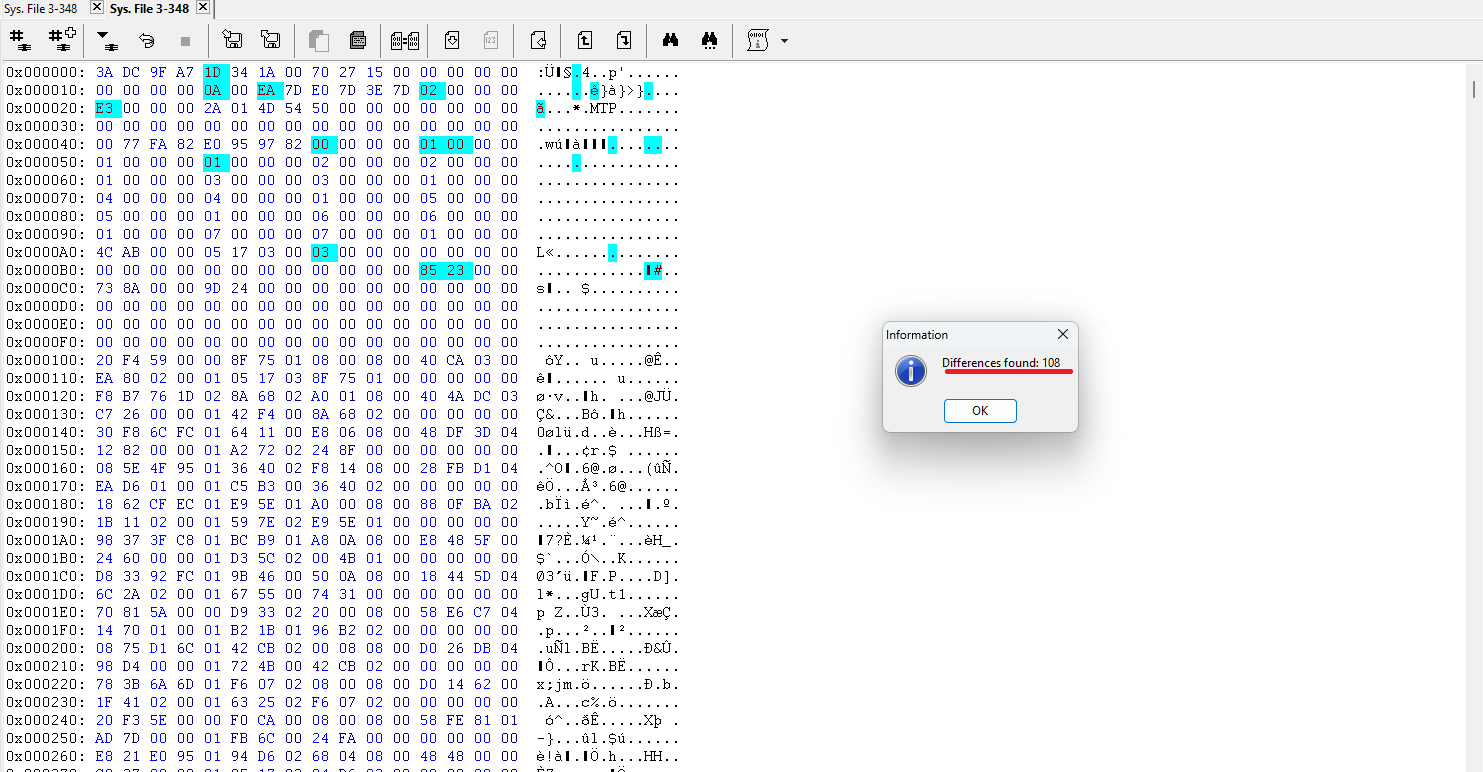
Task: Close the active bold Sys. File 3-348 tab
Action: 202,8
